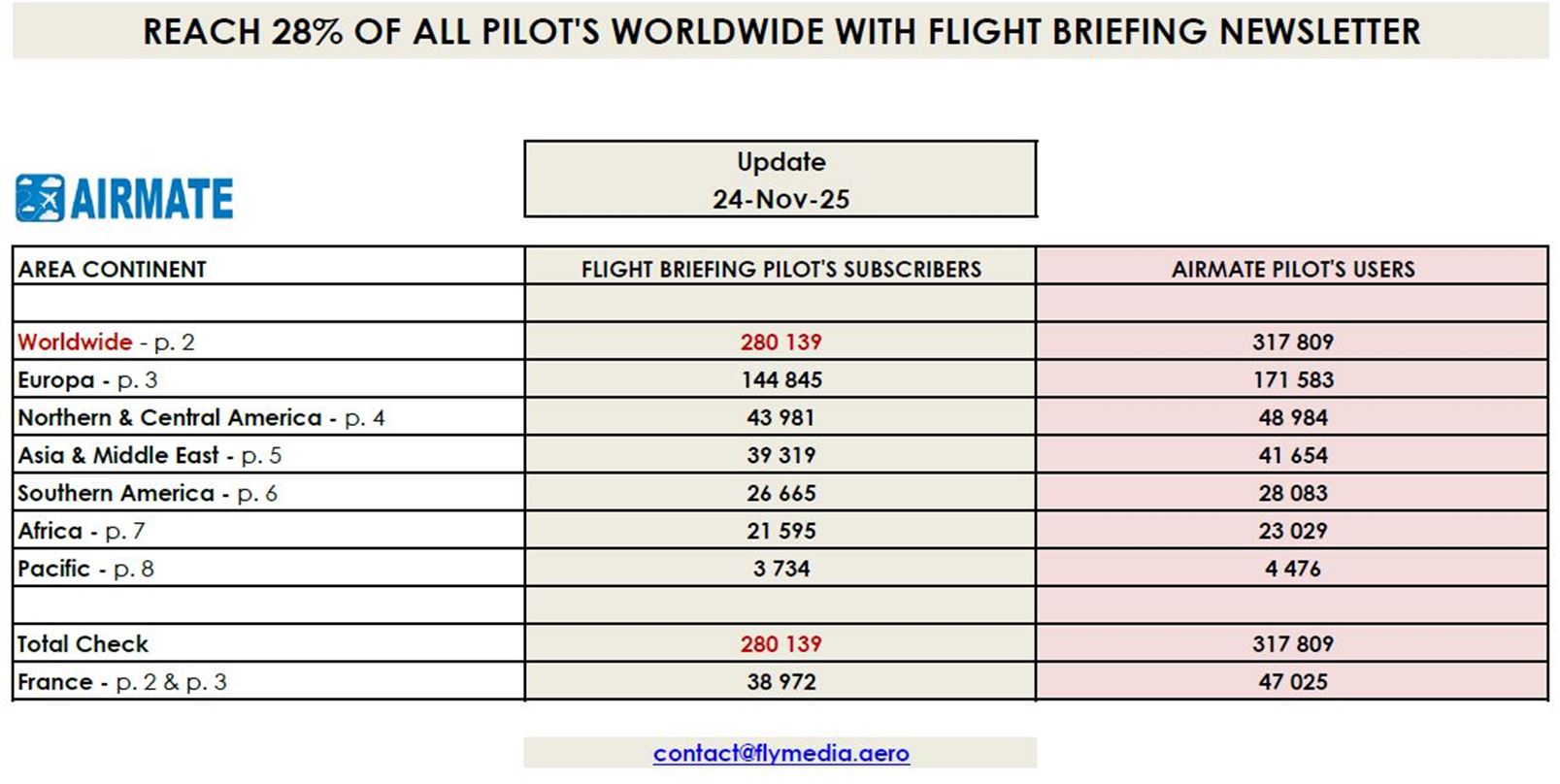Click the red Worldwide subscribers value 280 139
1560x784 pixels.
point(780,342)
